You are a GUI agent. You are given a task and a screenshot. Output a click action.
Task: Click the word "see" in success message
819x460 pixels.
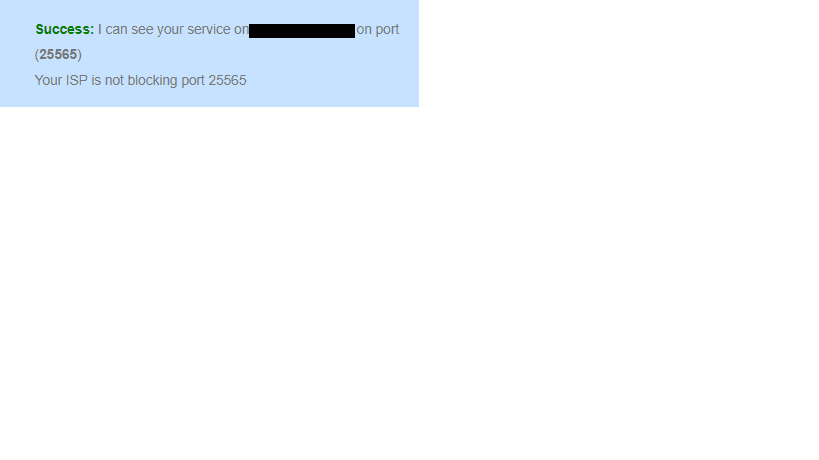coord(142,30)
